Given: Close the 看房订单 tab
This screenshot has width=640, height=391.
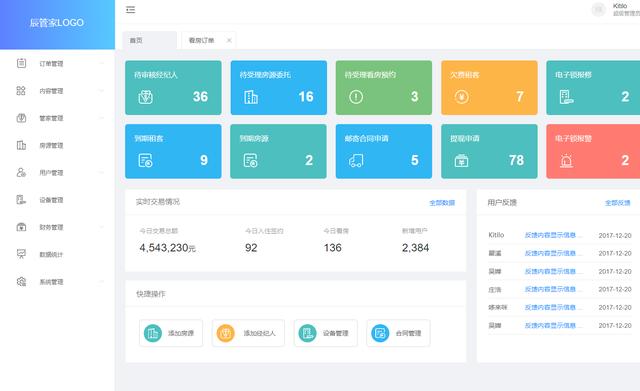Looking at the screenshot, I should (229, 40).
